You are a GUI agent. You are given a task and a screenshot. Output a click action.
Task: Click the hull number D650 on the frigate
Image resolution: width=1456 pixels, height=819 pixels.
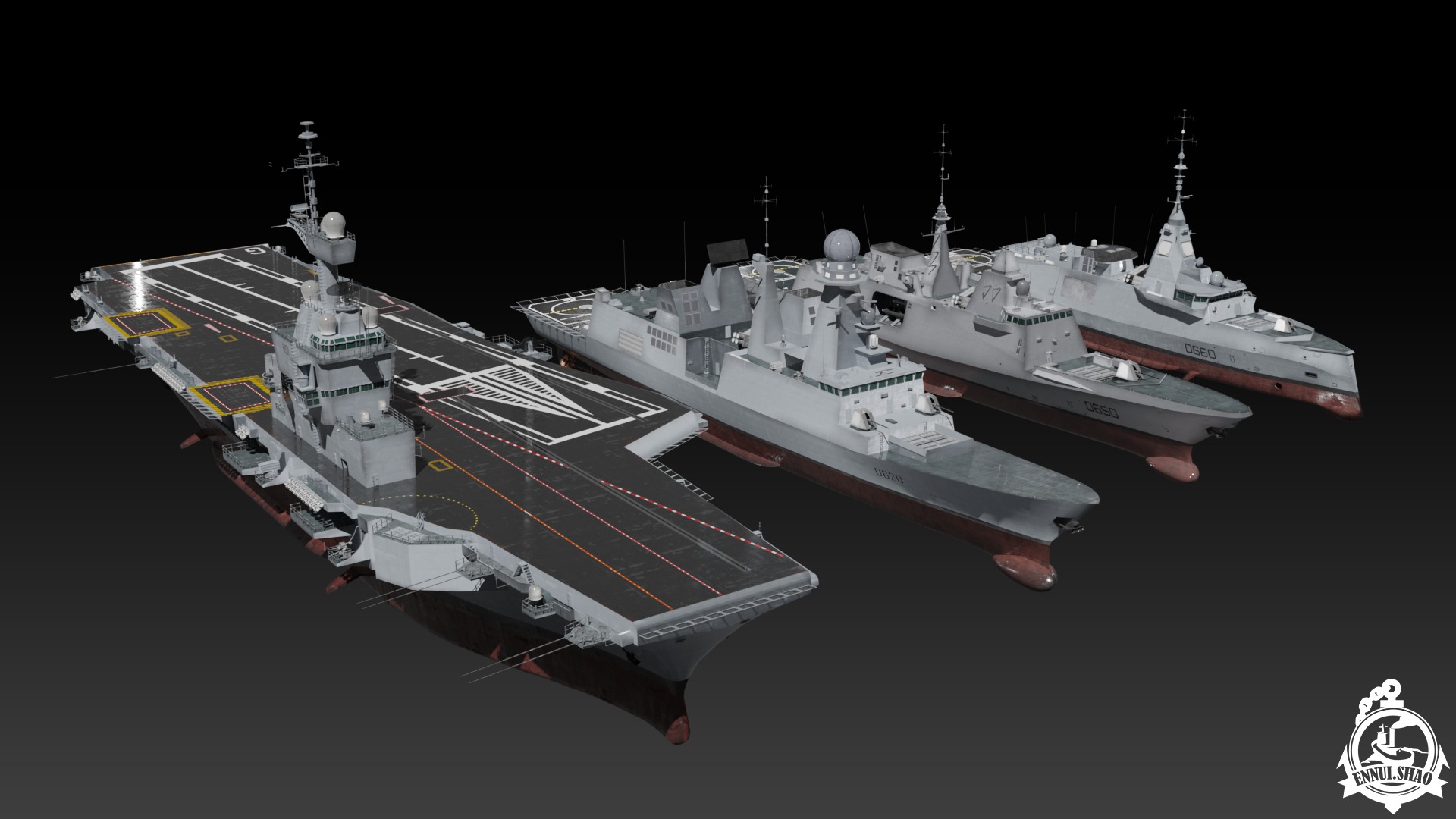[x=1101, y=409]
